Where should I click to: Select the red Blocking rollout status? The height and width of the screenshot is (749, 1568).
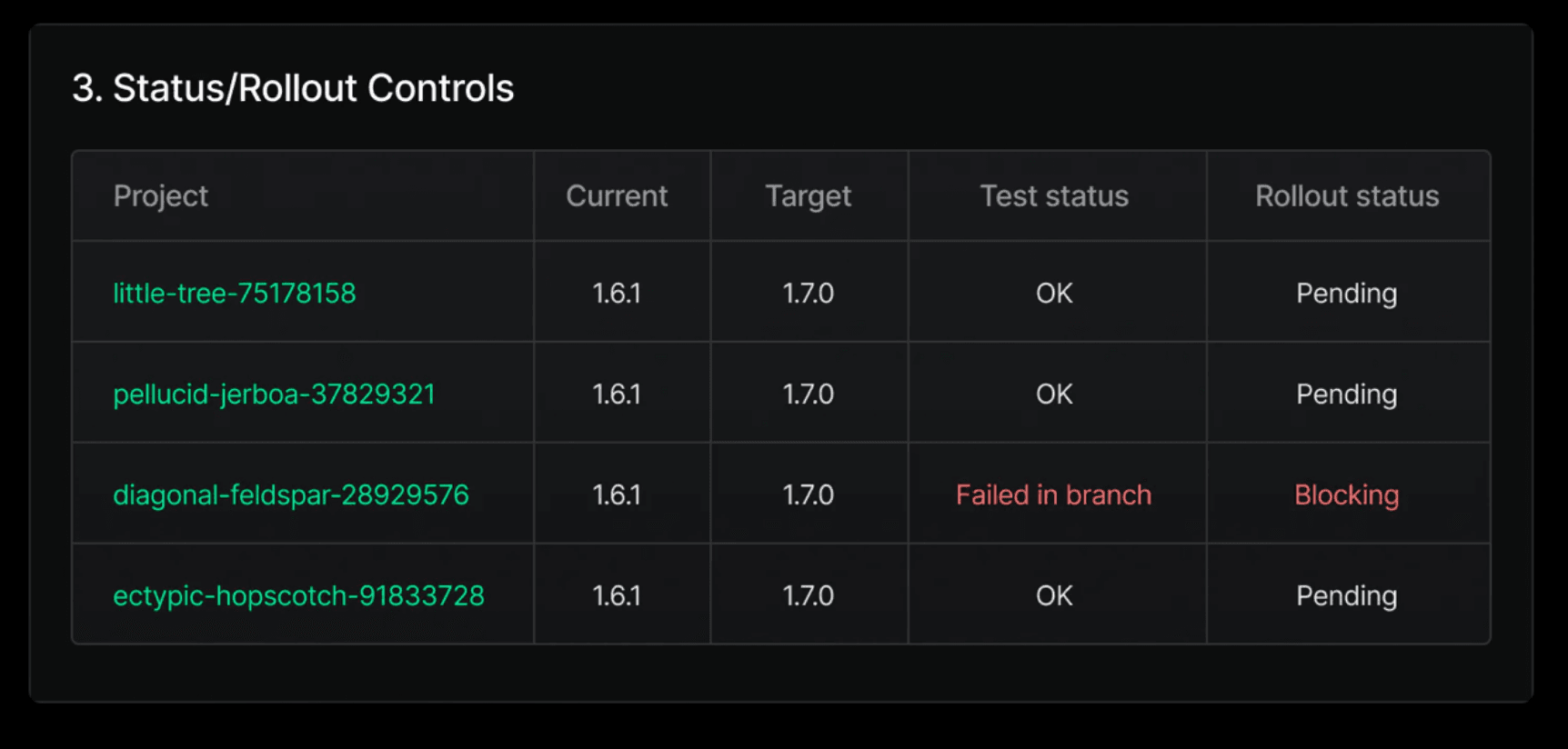(1346, 495)
